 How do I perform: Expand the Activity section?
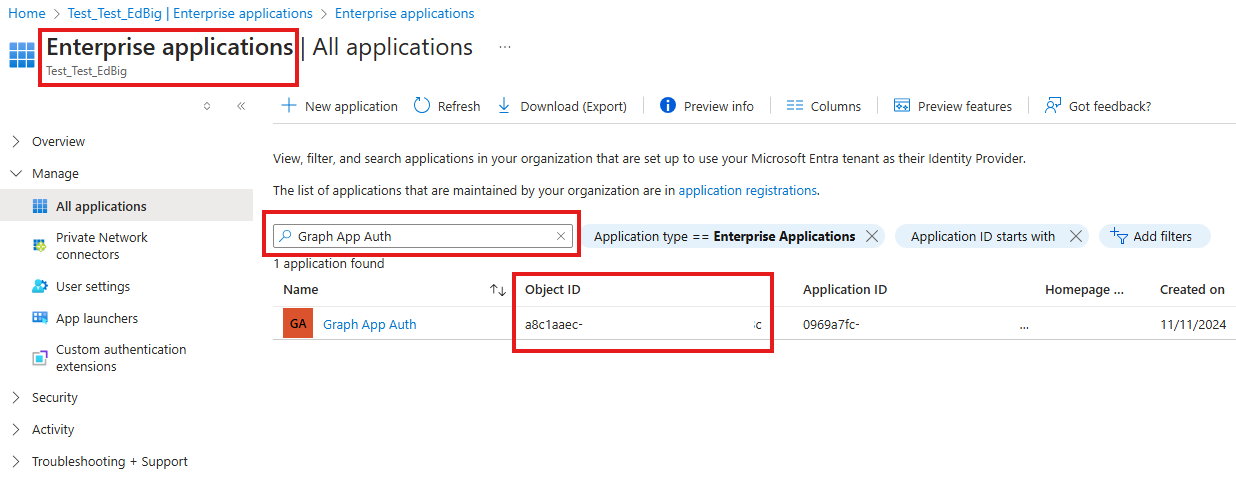pos(16,429)
